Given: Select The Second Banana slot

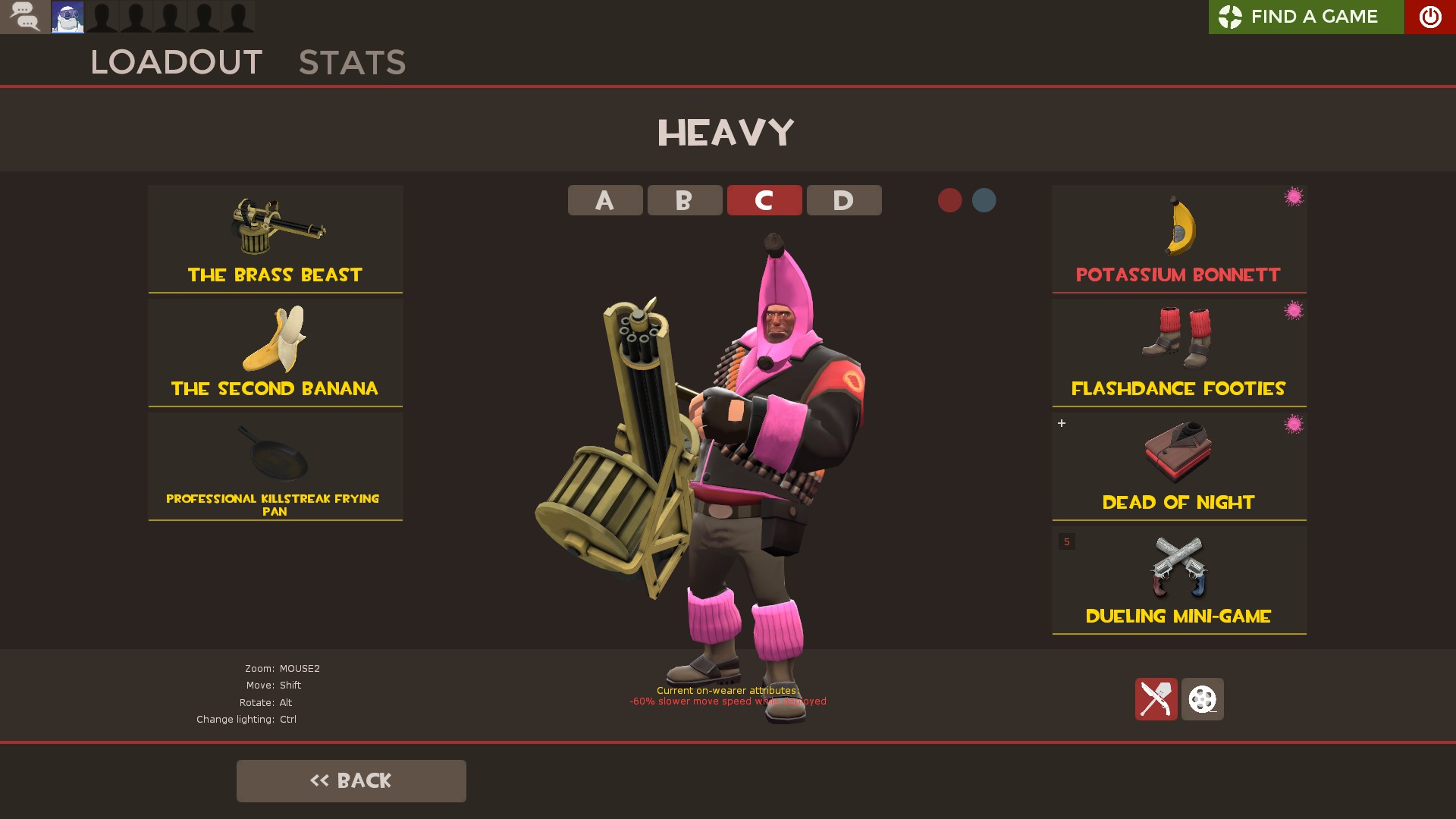Looking at the screenshot, I should 275,353.
